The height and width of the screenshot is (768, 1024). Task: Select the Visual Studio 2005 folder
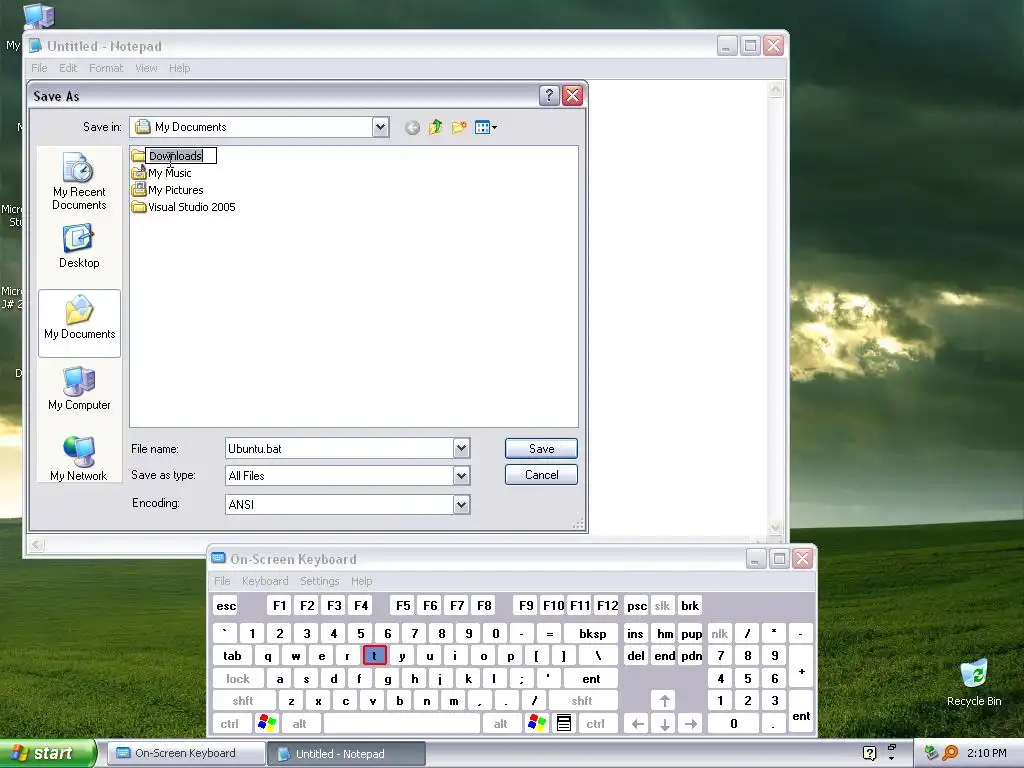click(x=184, y=207)
